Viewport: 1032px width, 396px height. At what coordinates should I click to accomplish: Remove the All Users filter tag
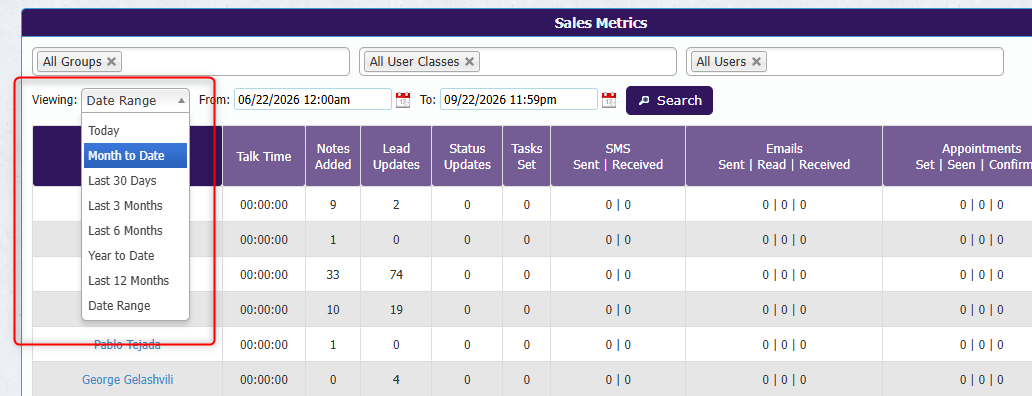(756, 61)
